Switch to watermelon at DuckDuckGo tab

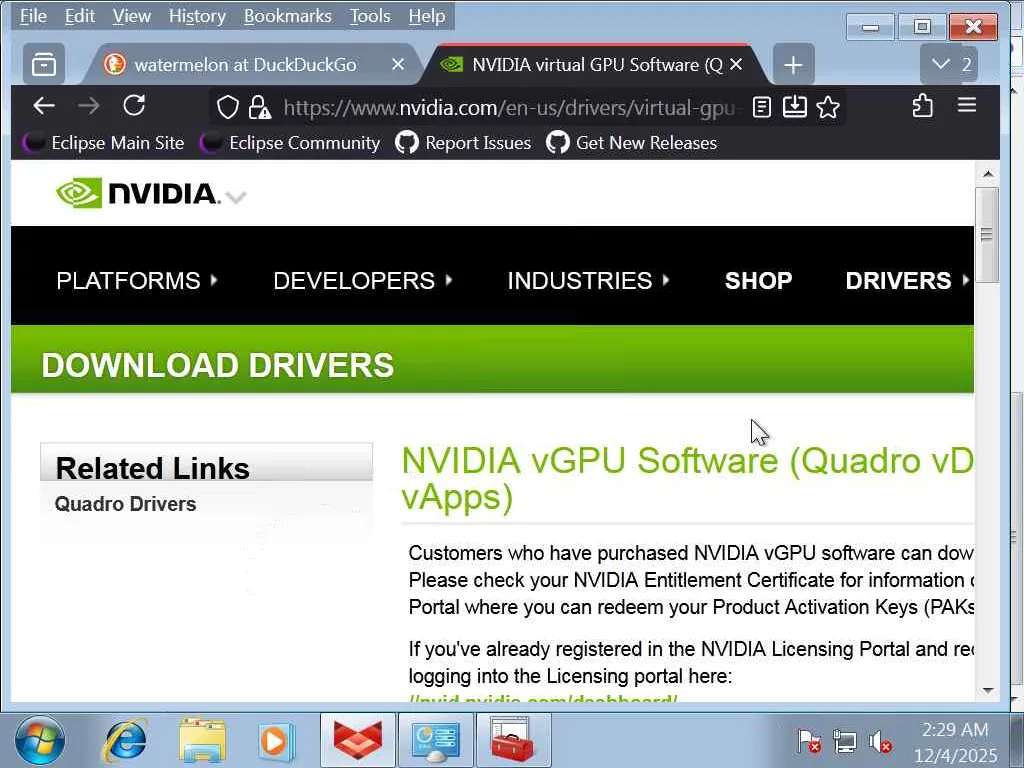[246, 64]
